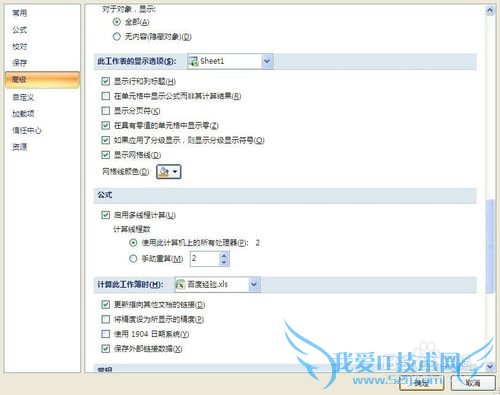Toggle zero values display checkbox

tap(106, 125)
